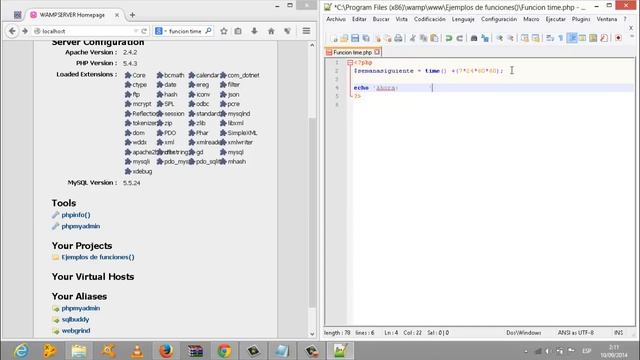
Task: Collapse the php code fold marker
Action: point(350,62)
